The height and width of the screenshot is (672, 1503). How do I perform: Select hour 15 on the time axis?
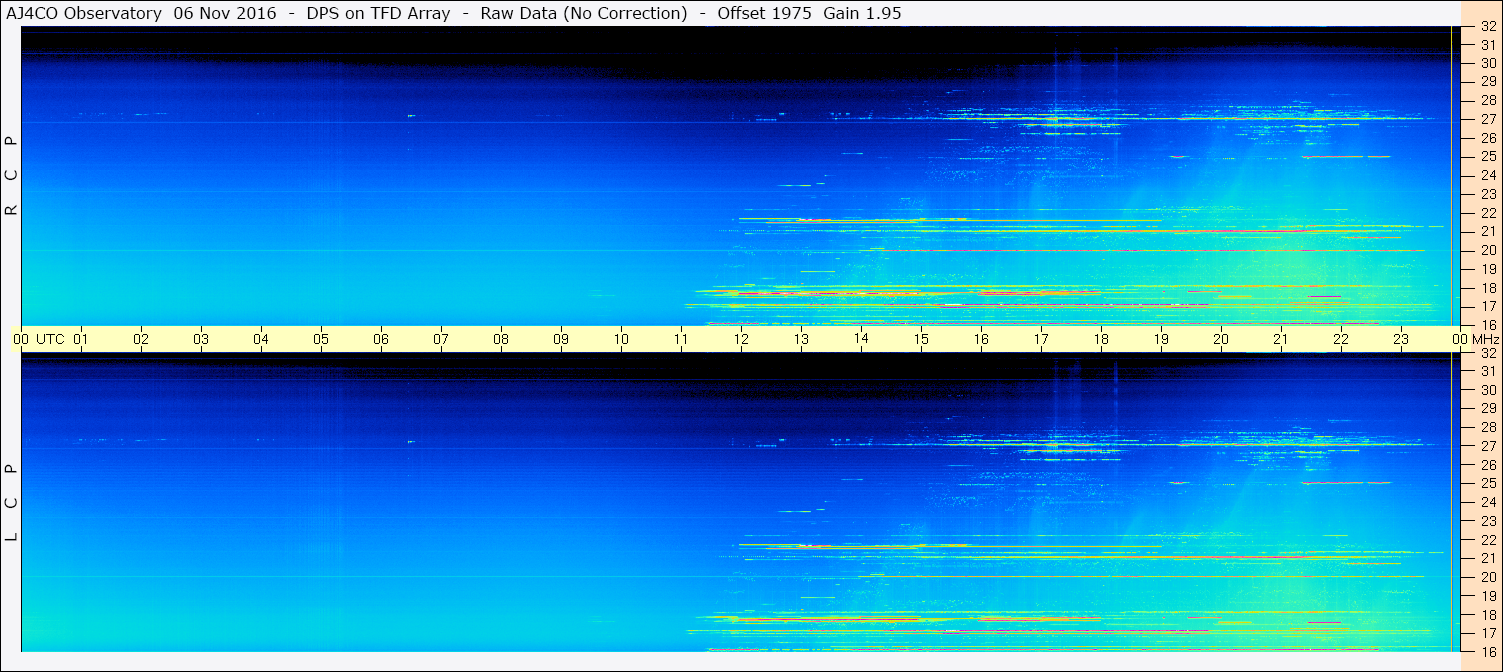tap(921, 339)
